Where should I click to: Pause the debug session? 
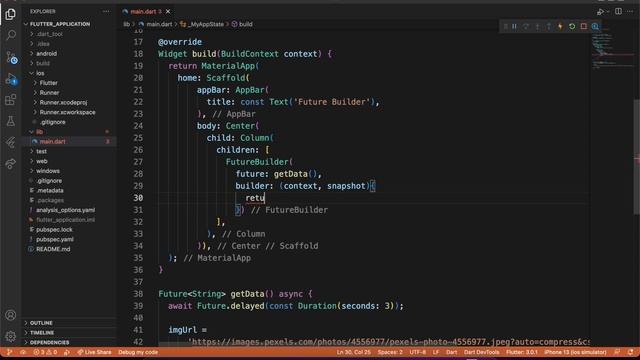pos(514,27)
